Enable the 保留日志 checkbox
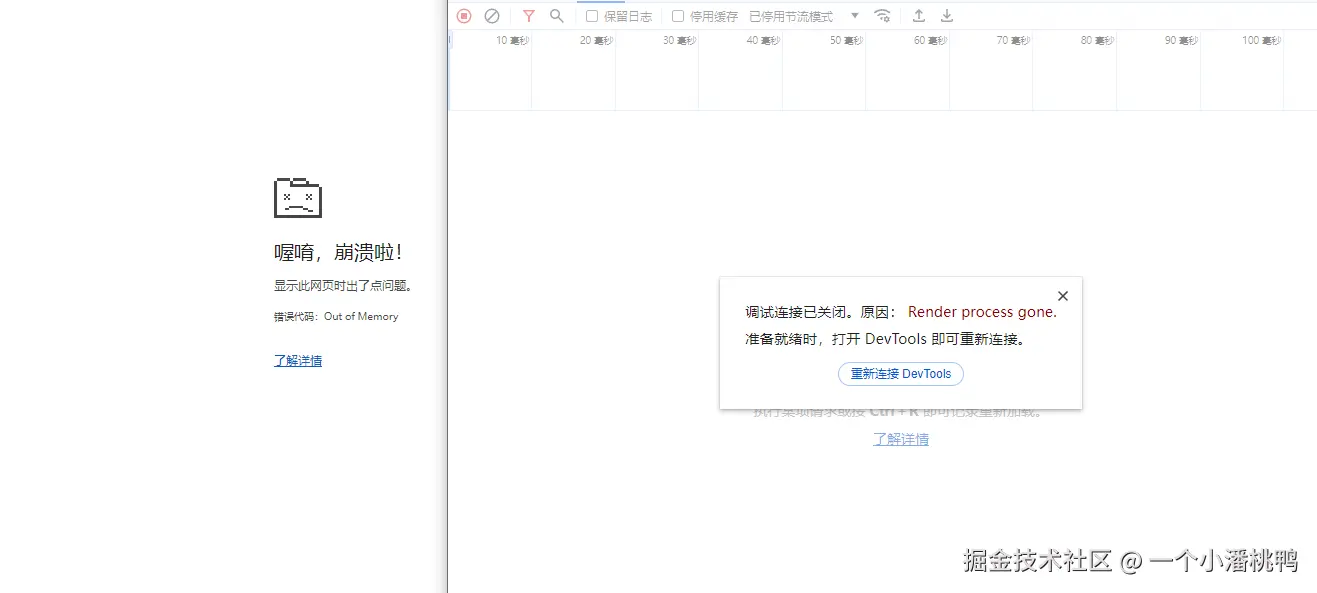 click(x=591, y=15)
